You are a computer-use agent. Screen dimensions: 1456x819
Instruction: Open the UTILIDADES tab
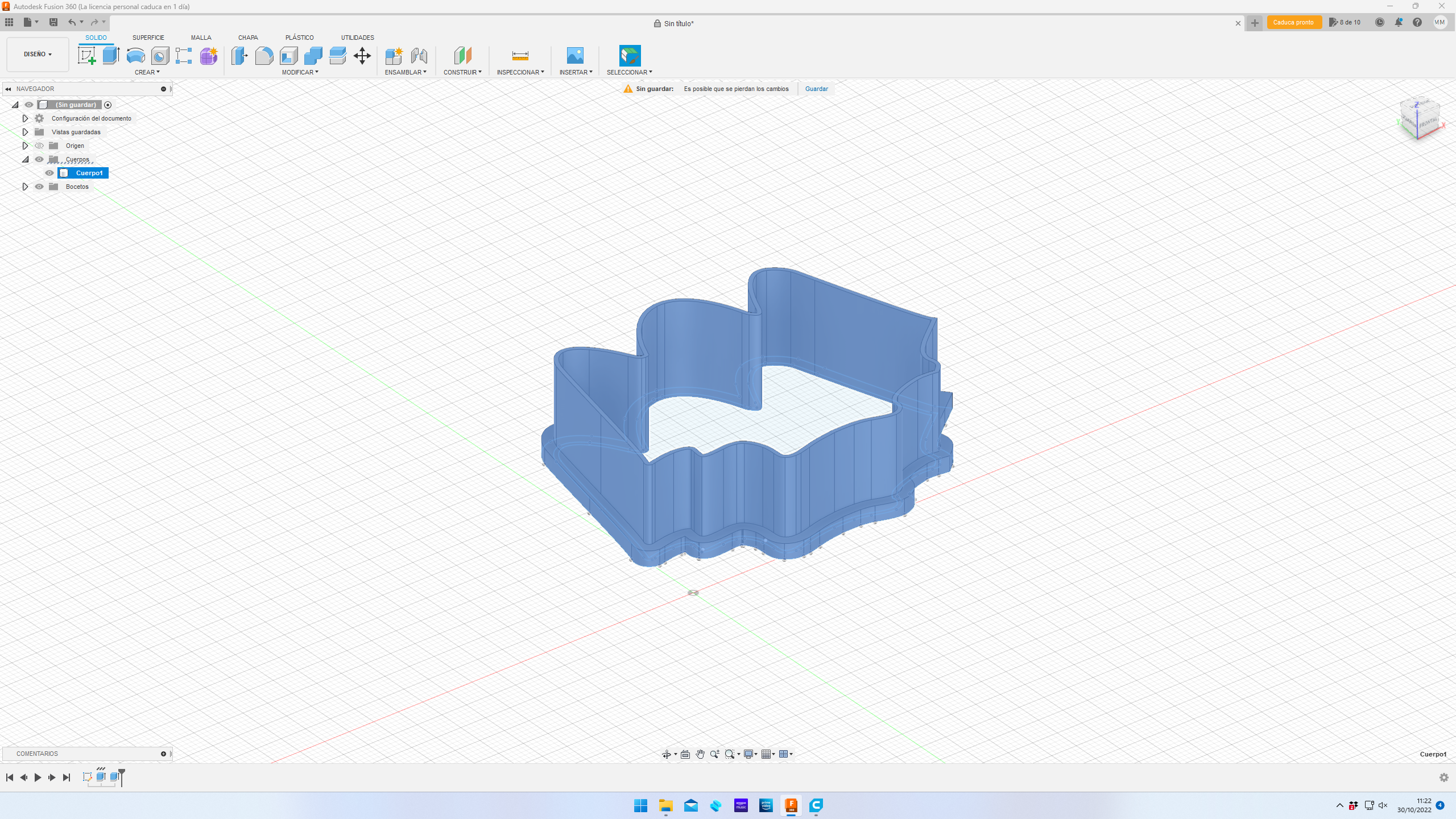pos(357,38)
